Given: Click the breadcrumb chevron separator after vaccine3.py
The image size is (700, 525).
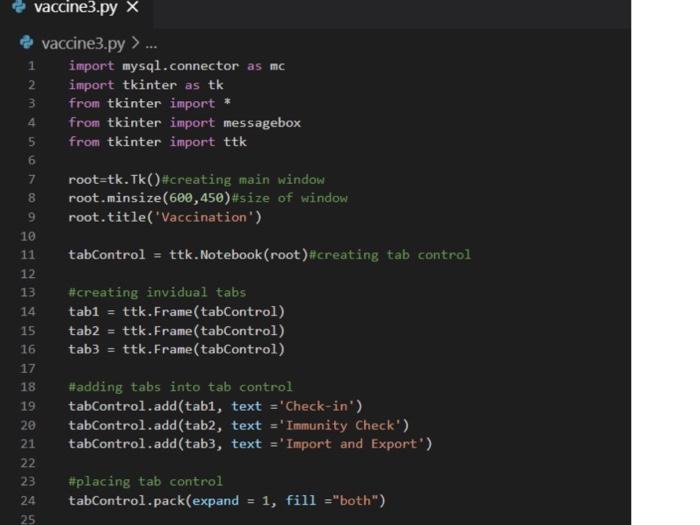Looking at the screenshot, I should point(135,43).
